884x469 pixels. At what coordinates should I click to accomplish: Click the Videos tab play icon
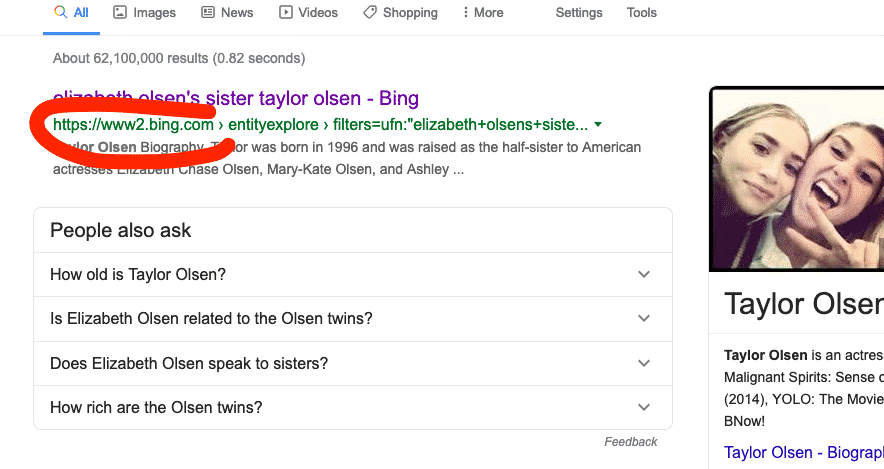[286, 12]
